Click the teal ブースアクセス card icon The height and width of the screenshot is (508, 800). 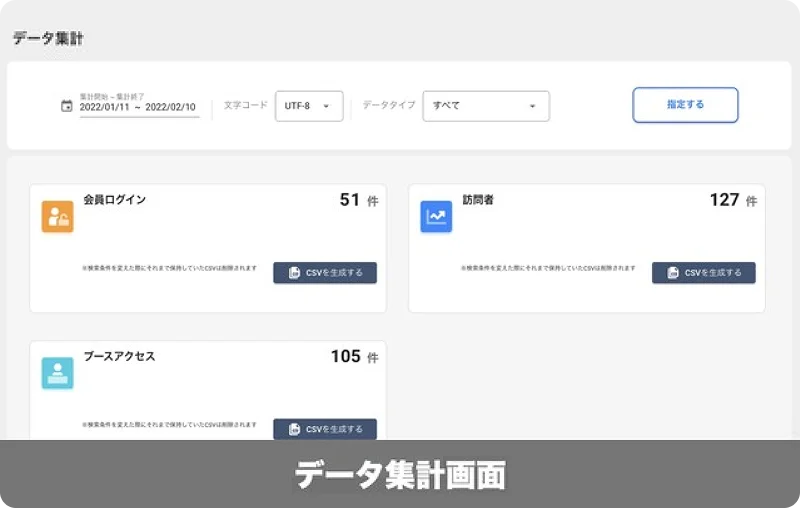[57, 373]
